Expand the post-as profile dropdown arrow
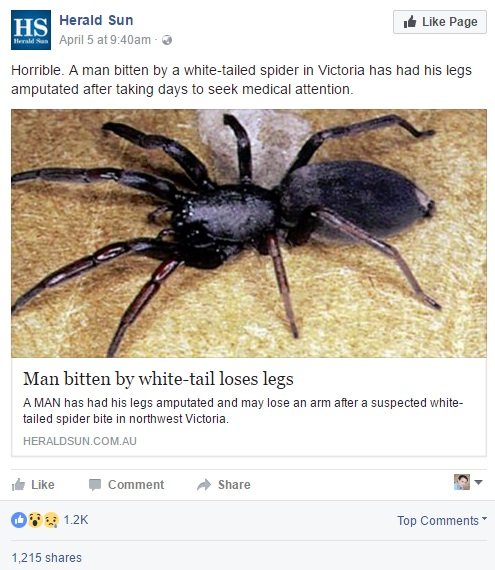Screen dimensions: 495x570 479,482
